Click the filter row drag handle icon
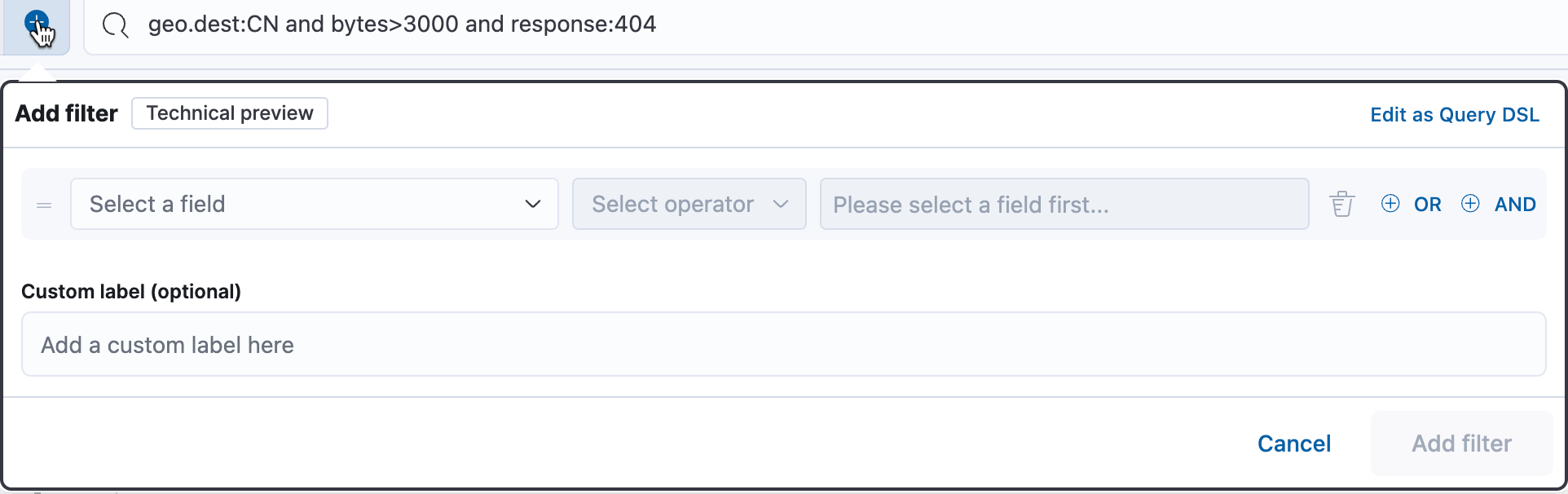1568x494 pixels. [x=44, y=205]
